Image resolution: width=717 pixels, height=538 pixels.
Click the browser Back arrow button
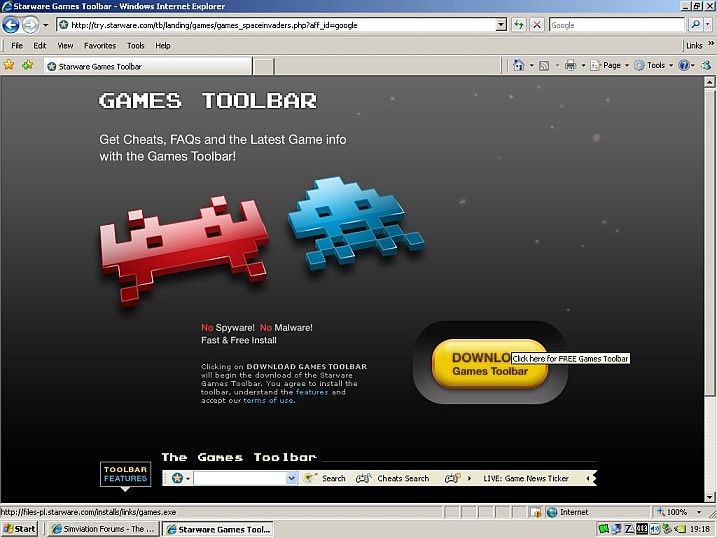11,25
